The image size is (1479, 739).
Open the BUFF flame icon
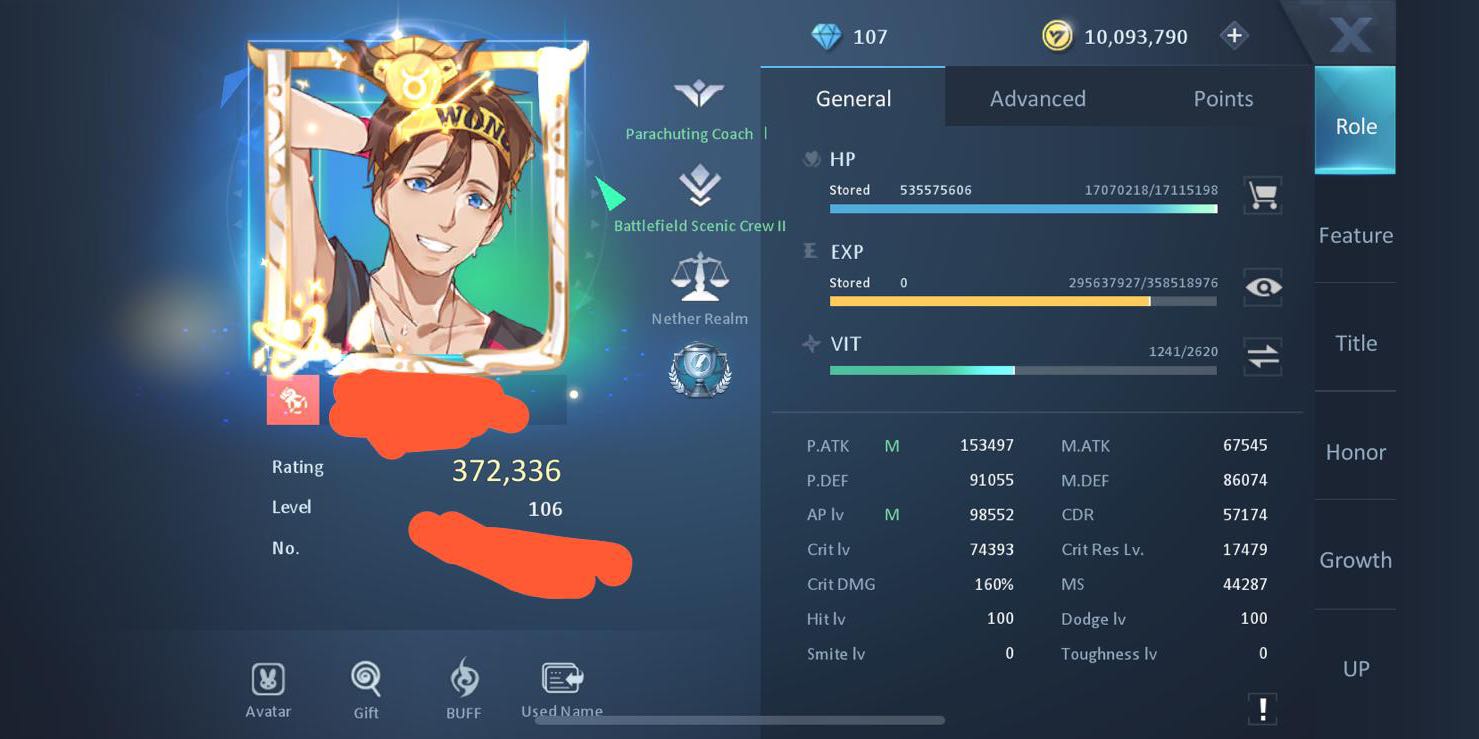click(x=464, y=678)
